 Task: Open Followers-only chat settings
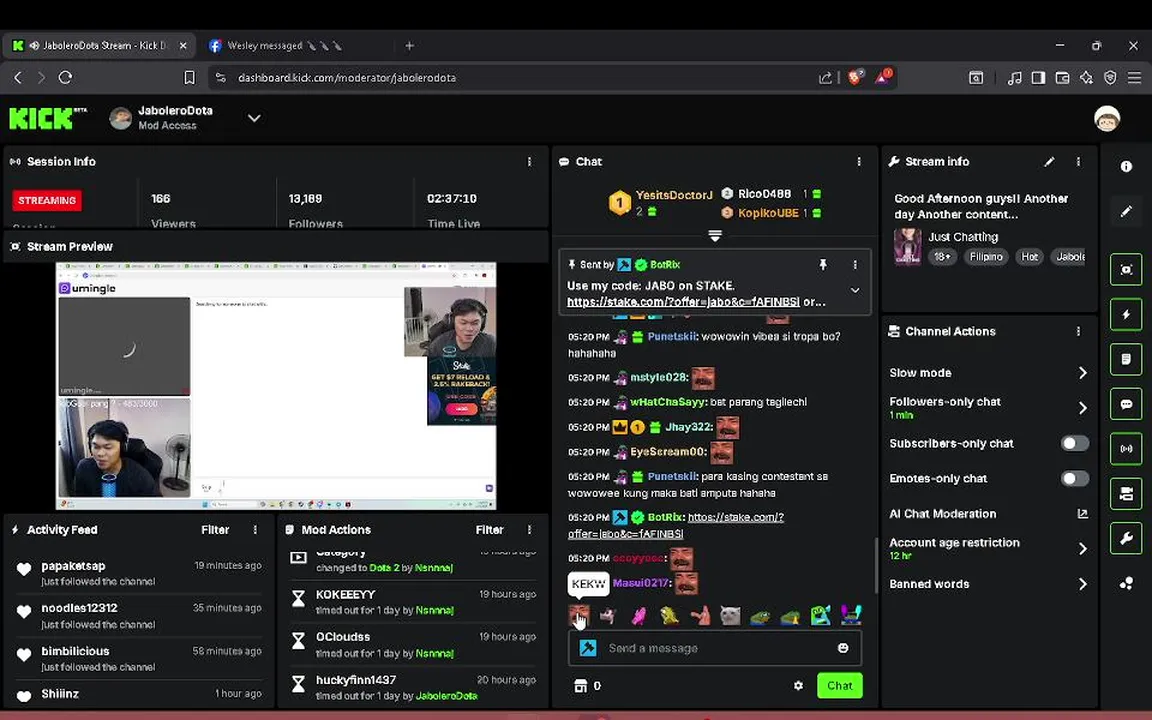coord(988,408)
